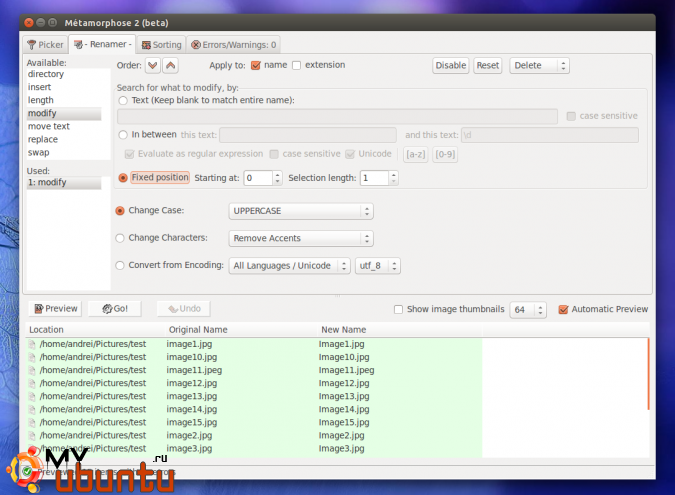
Task: Select the Change Characters radio button
Action: pos(121,238)
